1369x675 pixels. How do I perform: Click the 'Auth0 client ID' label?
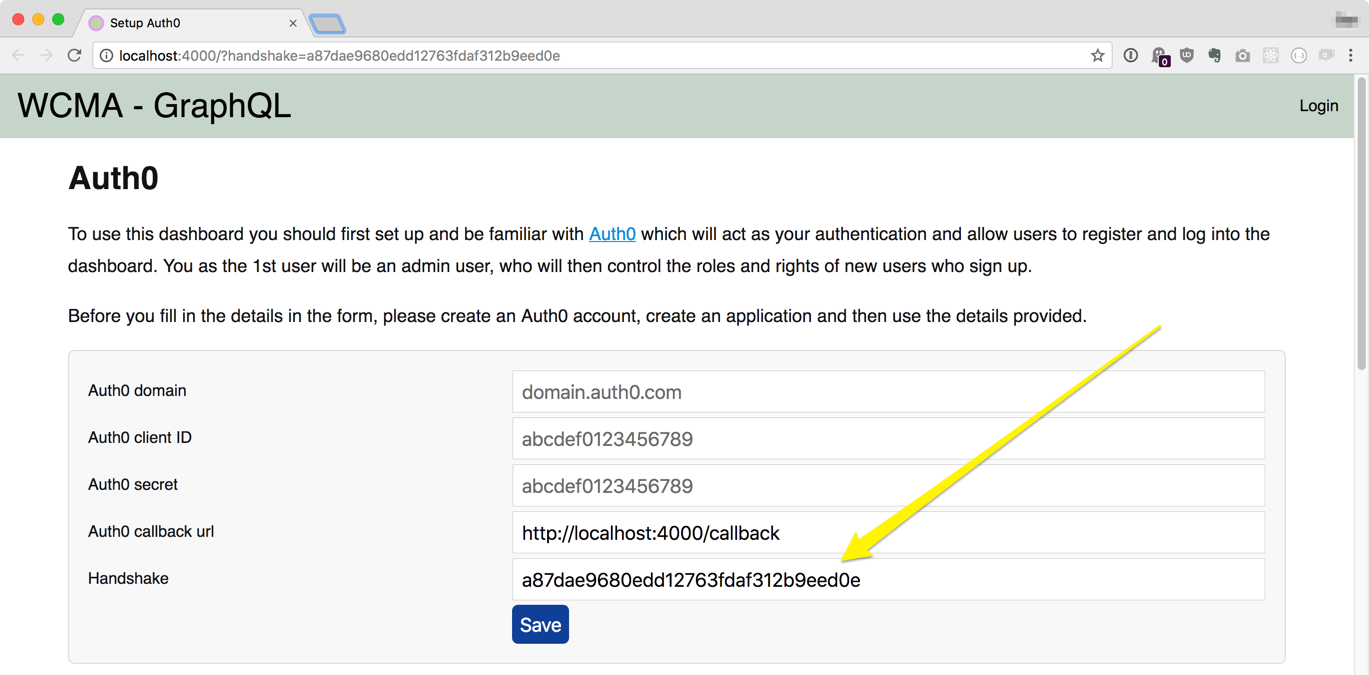tap(140, 438)
